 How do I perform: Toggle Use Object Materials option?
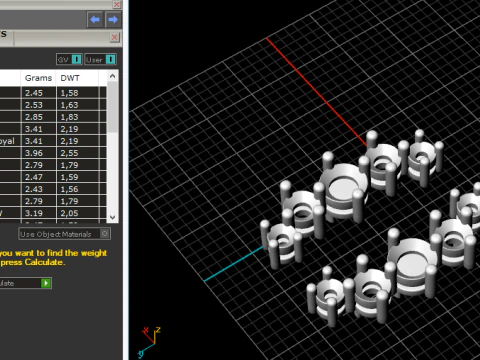point(64,234)
